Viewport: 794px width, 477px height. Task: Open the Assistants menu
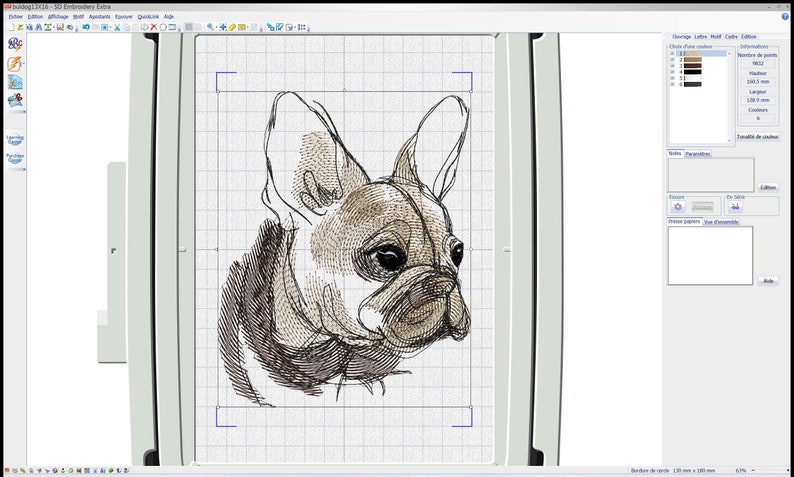tap(99, 17)
